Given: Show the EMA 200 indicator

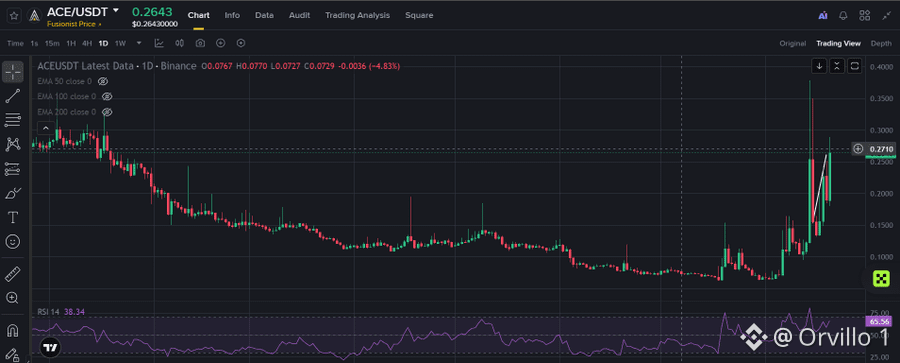Looking at the screenshot, I should coord(107,112).
